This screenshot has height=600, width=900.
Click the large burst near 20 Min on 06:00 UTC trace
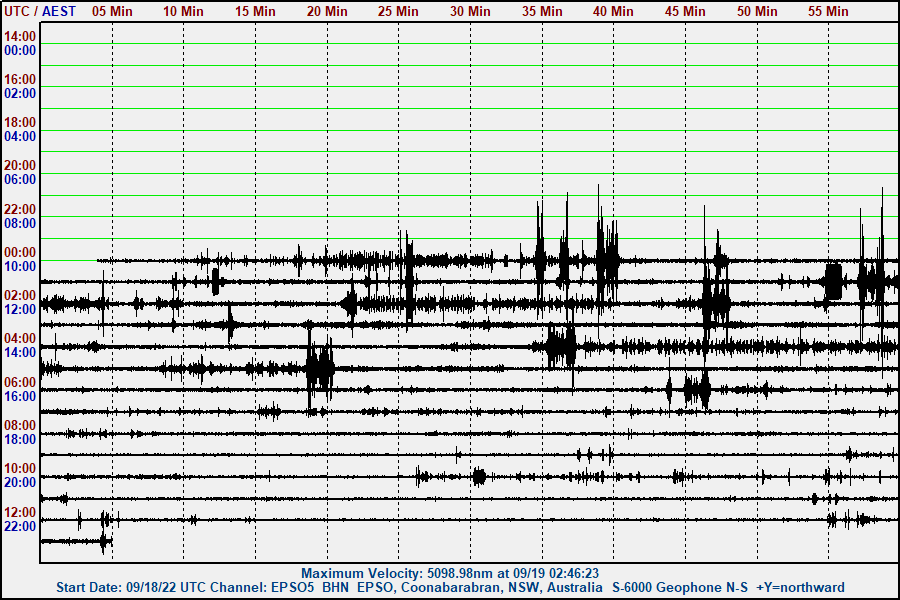point(320,369)
